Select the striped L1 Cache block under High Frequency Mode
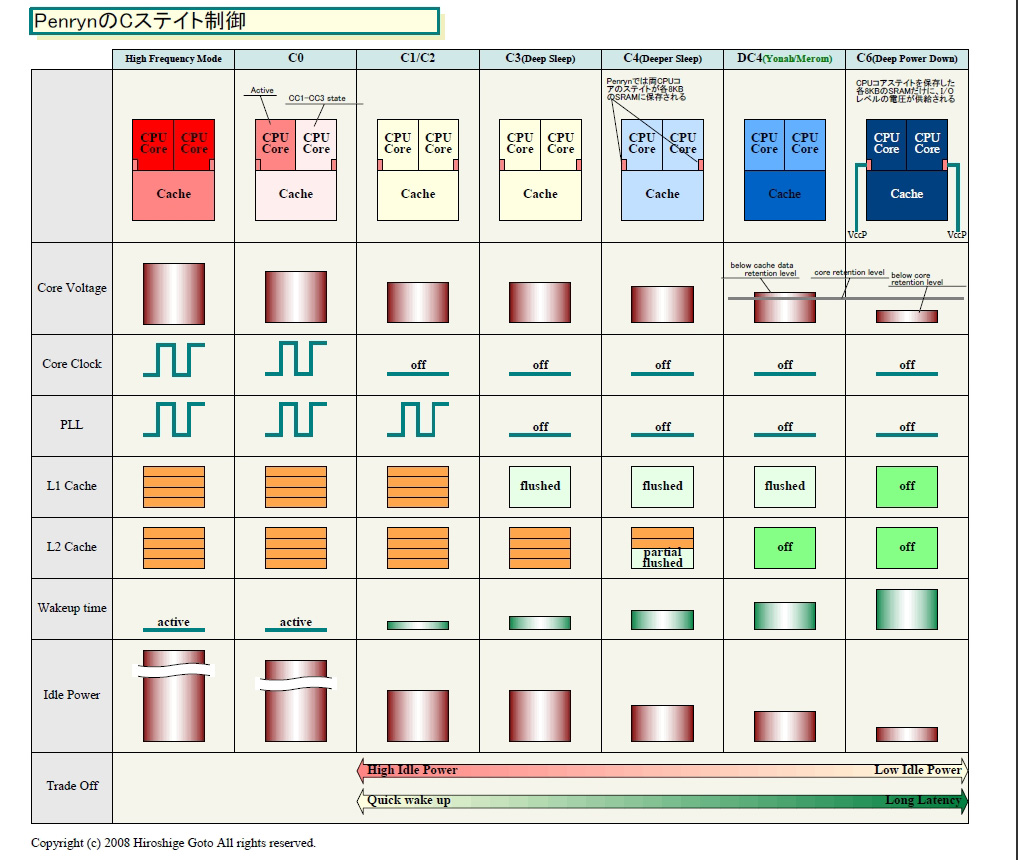 click(173, 487)
